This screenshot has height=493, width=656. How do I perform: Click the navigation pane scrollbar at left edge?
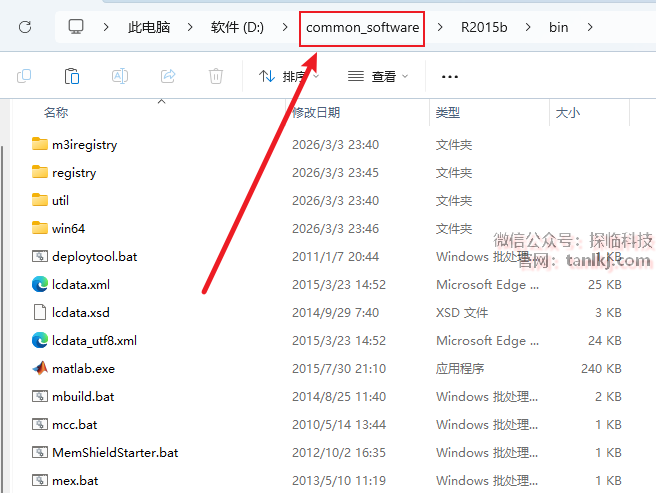pyautogui.click(x=2, y=318)
